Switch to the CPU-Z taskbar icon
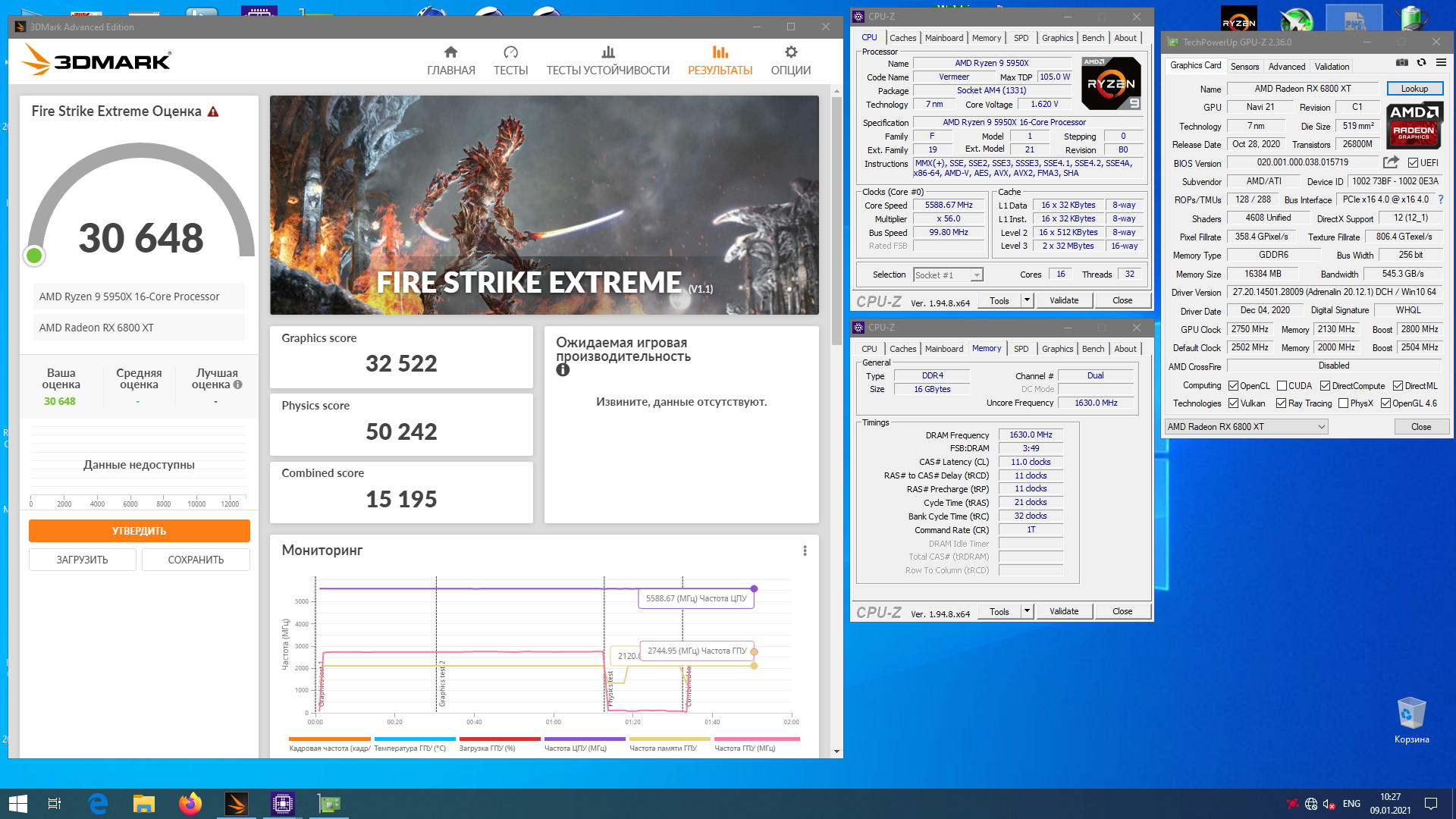This screenshot has width=1456, height=819. click(x=282, y=804)
